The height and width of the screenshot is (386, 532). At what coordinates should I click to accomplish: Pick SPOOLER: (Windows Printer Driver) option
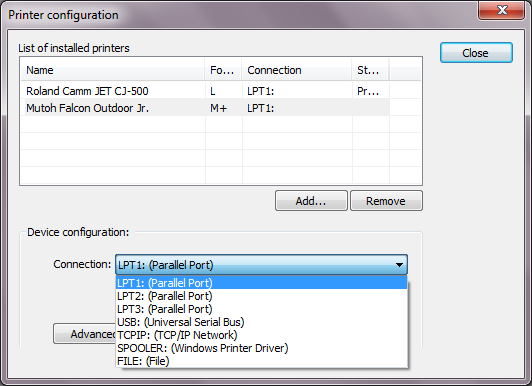click(x=261, y=348)
